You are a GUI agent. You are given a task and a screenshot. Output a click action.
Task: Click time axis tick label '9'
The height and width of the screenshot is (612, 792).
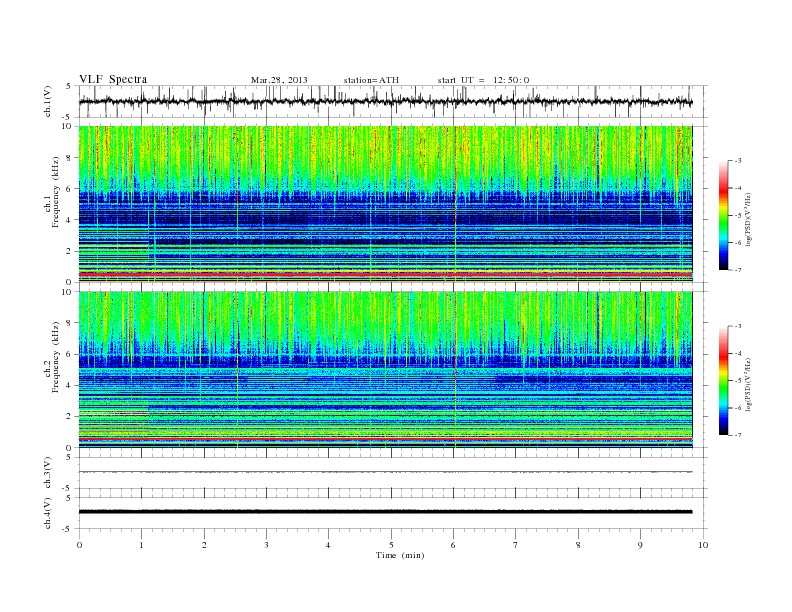pos(640,545)
